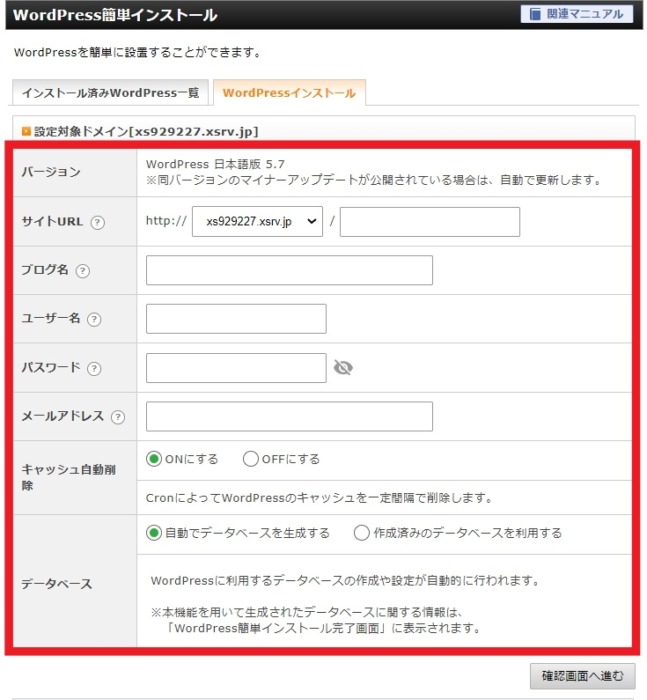Select OFFにする cache auto-delete radio
Screen dimensions: 647x700
pyautogui.click(x=250, y=459)
